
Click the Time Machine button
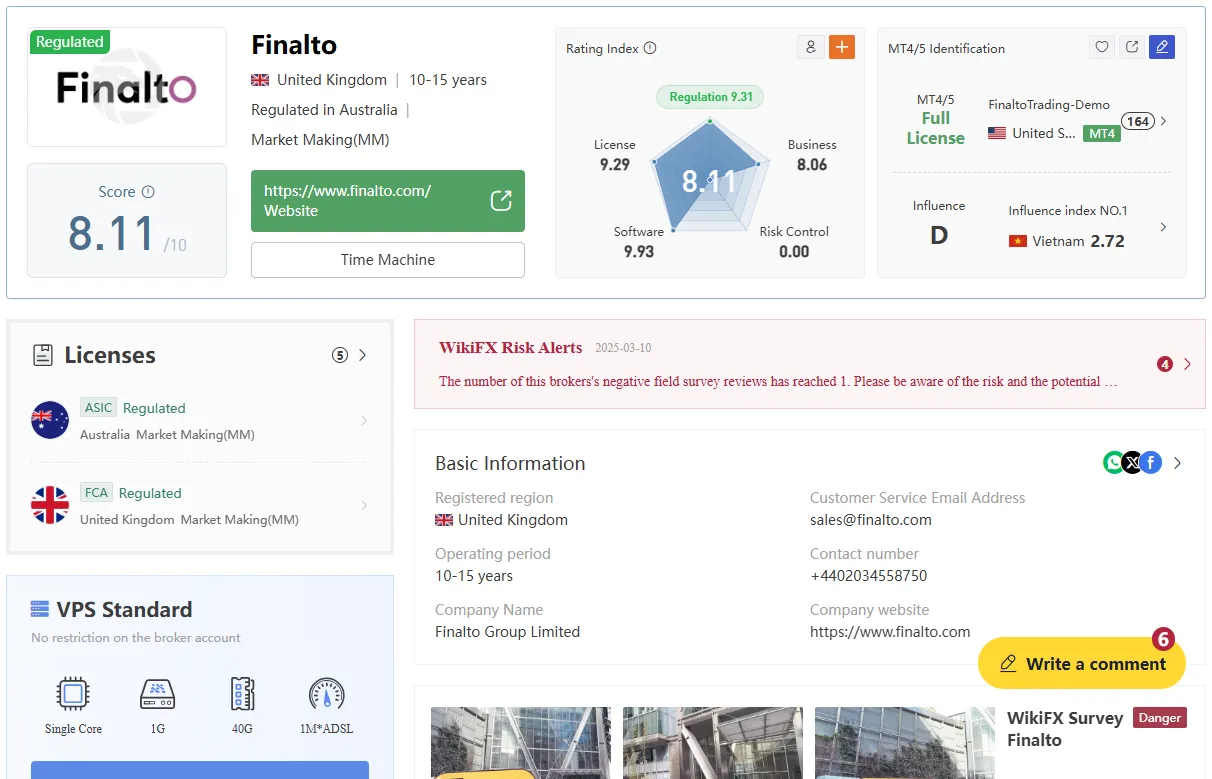[x=388, y=260]
